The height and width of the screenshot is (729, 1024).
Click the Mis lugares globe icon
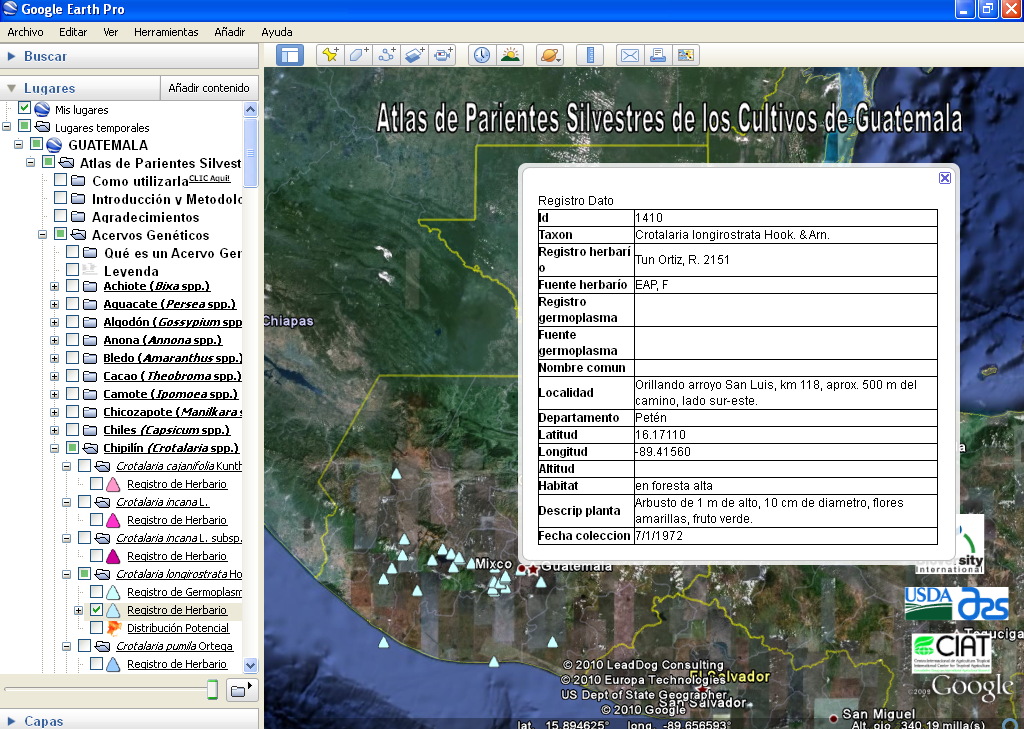[42, 109]
